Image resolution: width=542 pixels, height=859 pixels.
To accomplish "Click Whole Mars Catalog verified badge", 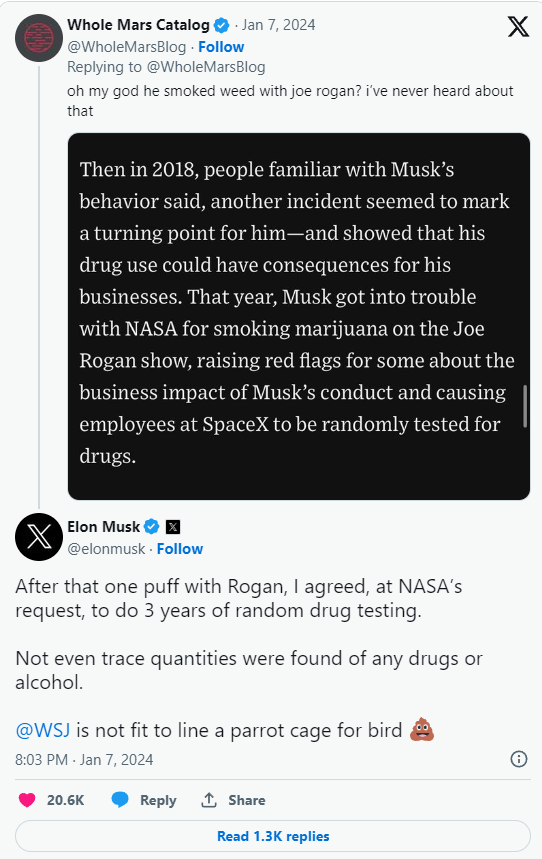I will (221, 25).
